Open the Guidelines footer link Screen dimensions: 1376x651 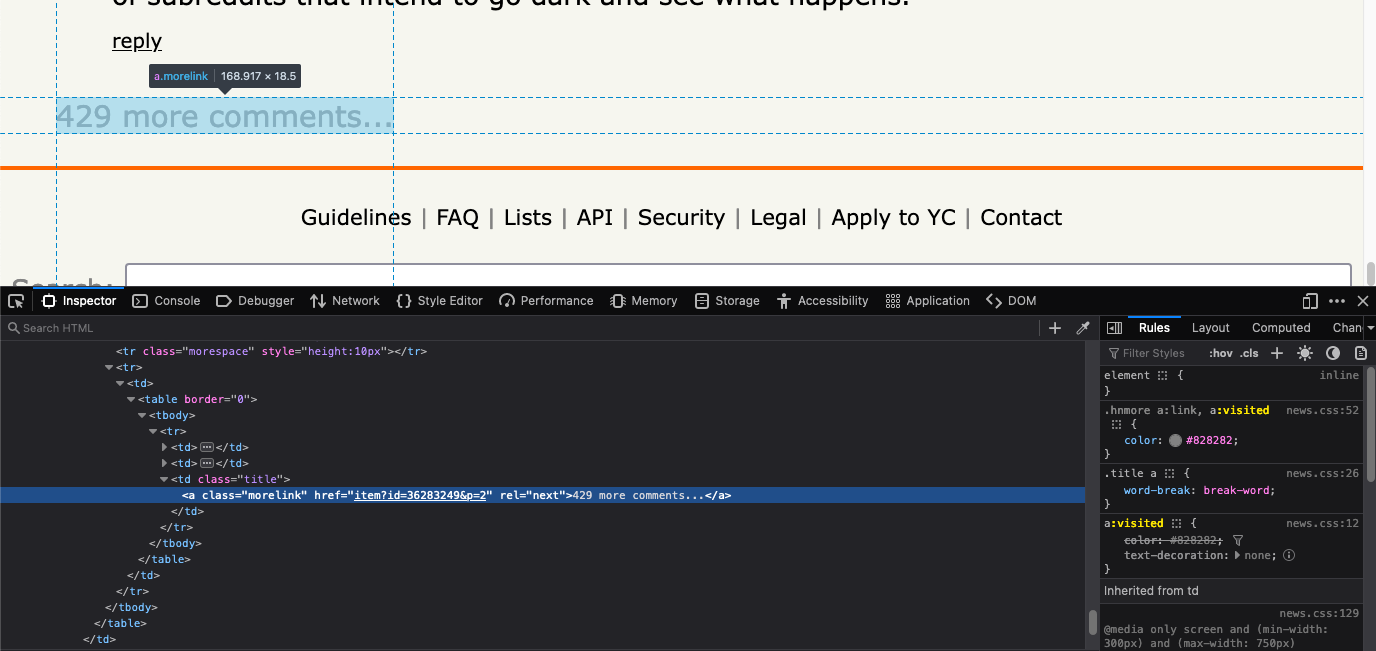point(355,217)
